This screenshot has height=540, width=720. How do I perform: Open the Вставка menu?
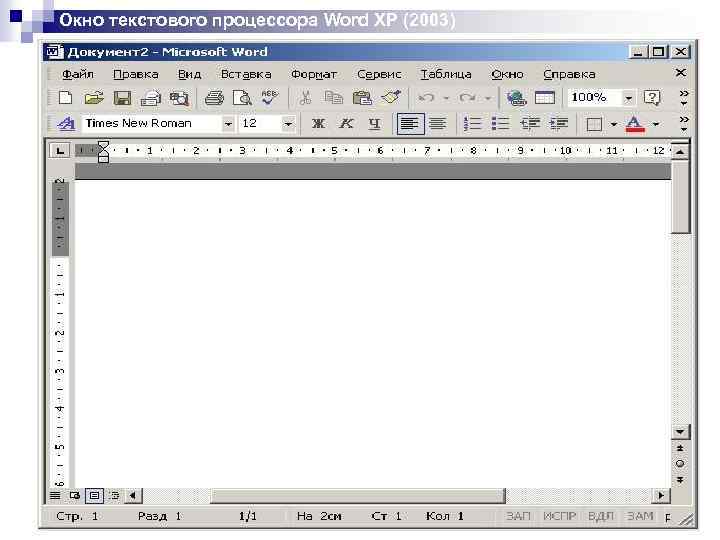246,74
